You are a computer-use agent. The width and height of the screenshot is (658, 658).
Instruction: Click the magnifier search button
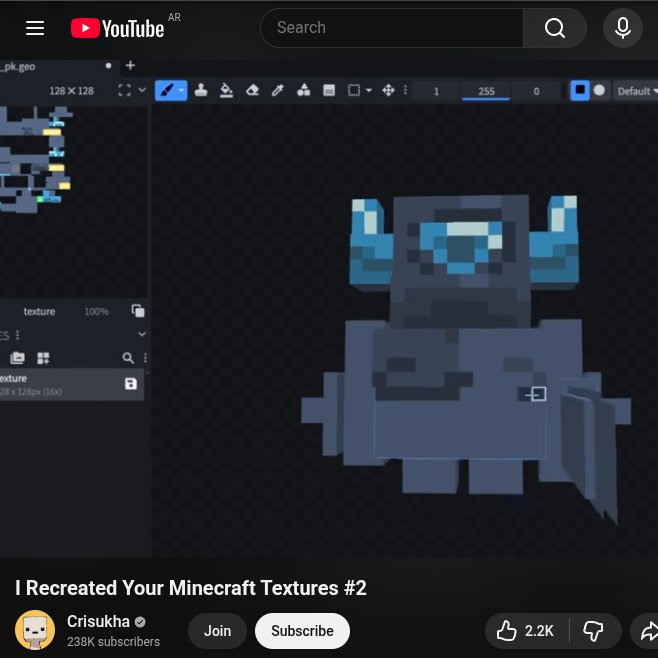point(554,28)
